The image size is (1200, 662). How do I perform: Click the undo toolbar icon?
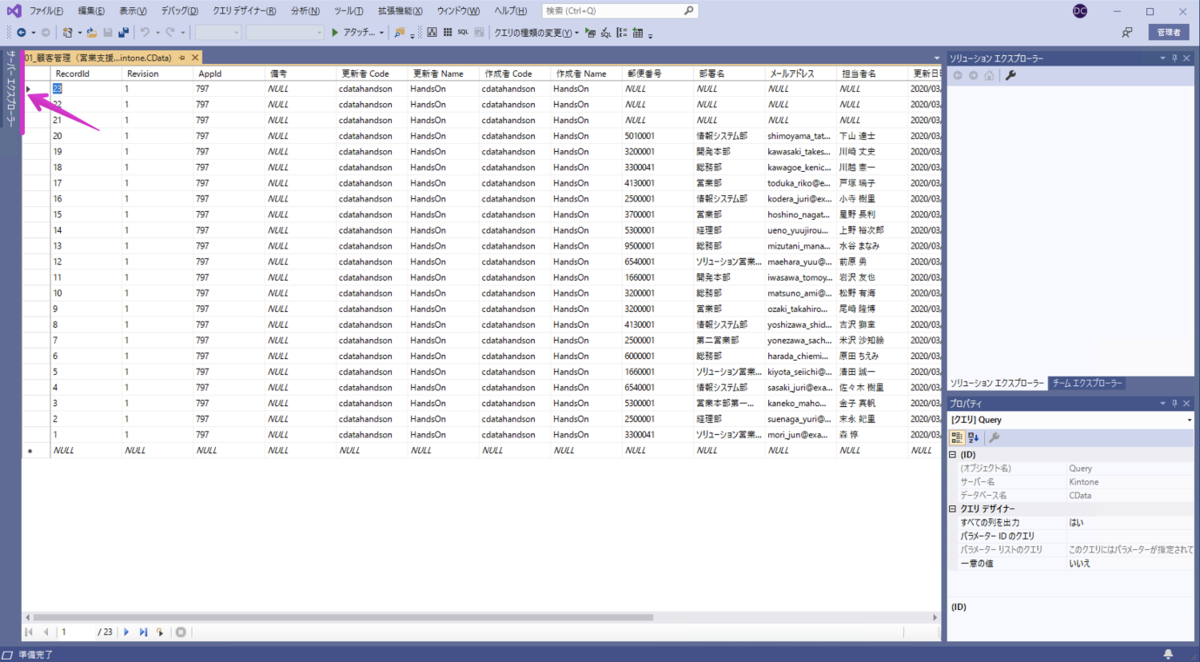coord(144,32)
